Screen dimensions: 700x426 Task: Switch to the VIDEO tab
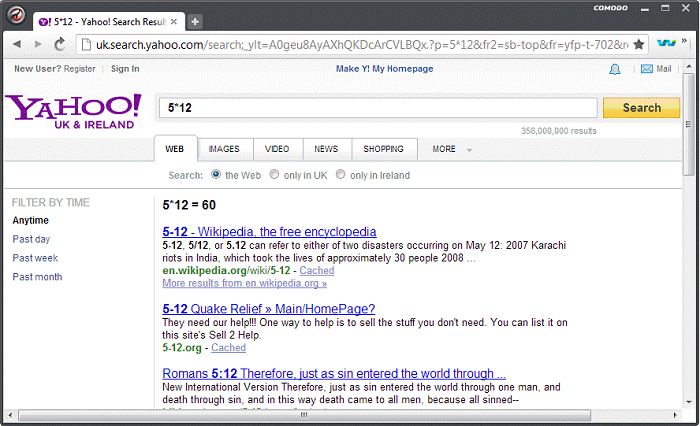[x=277, y=149]
